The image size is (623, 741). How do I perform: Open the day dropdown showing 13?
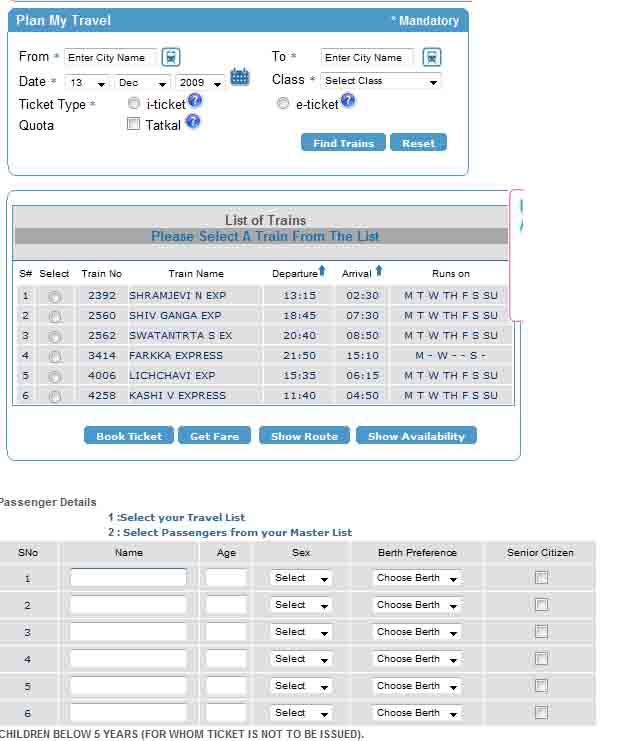point(87,83)
